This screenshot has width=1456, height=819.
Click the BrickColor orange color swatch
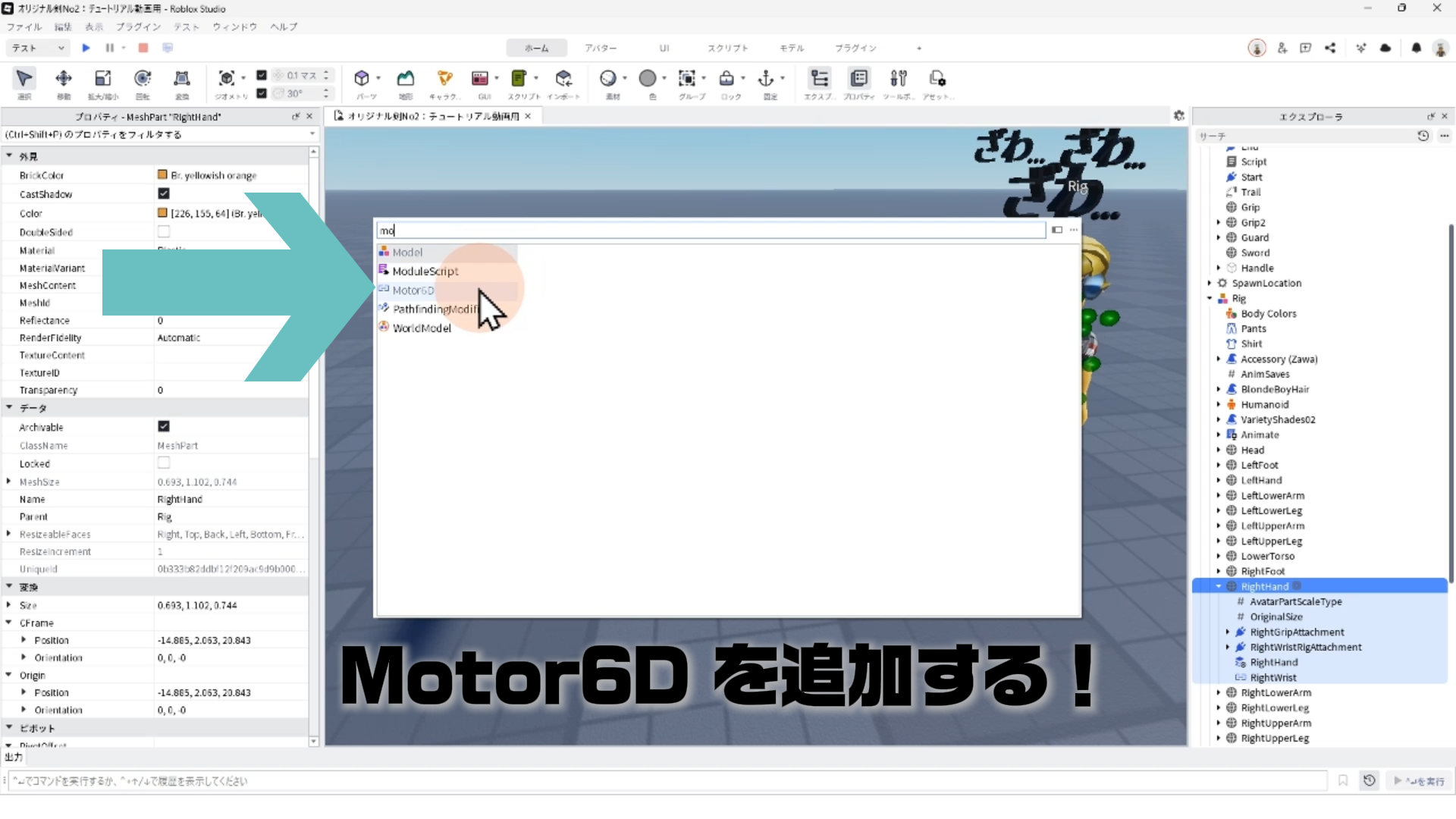pyautogui.click(x=162, y=175)
